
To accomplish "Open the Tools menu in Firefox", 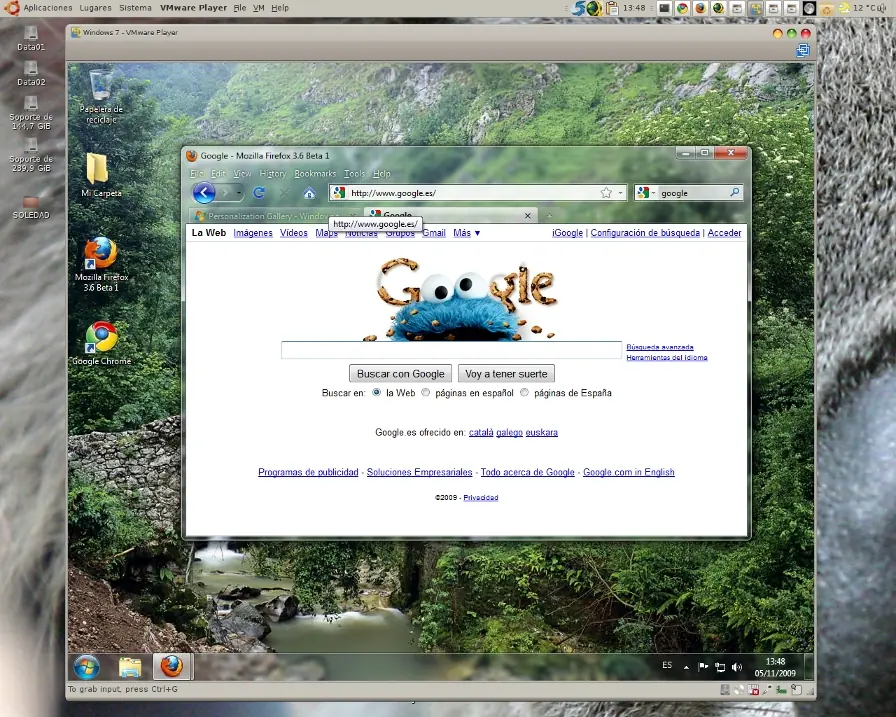I will click(x=354, y=174).
